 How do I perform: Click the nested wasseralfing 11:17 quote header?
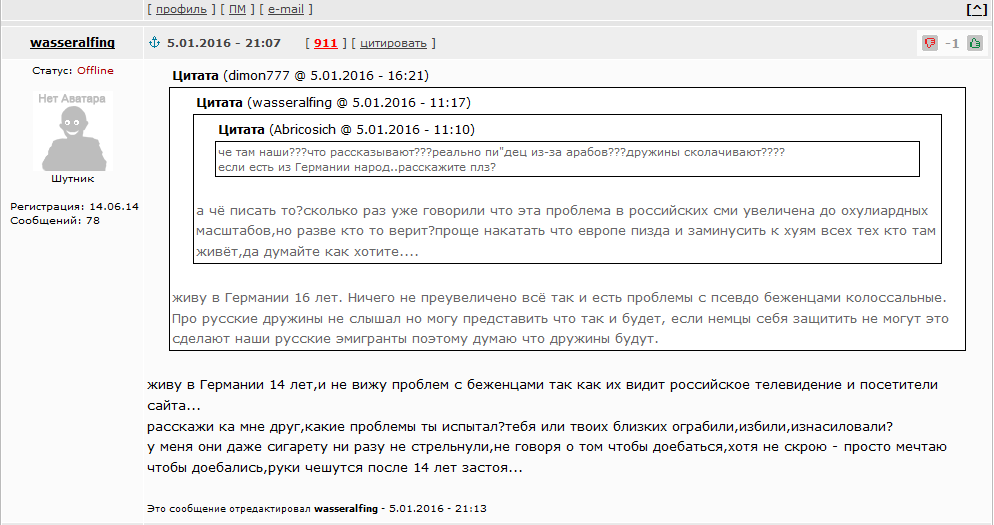(333, 102)
